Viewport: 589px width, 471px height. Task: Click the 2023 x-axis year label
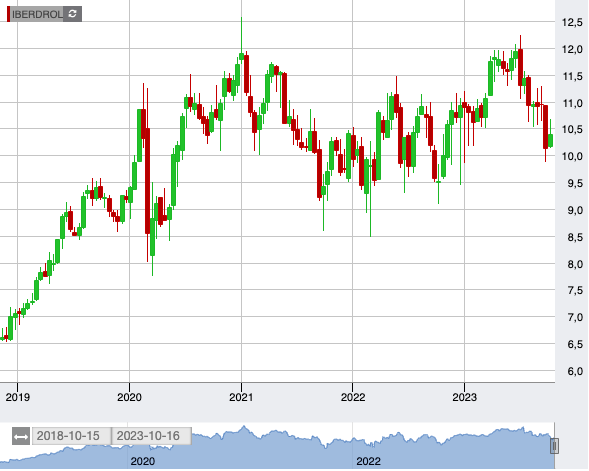[464, 397]
